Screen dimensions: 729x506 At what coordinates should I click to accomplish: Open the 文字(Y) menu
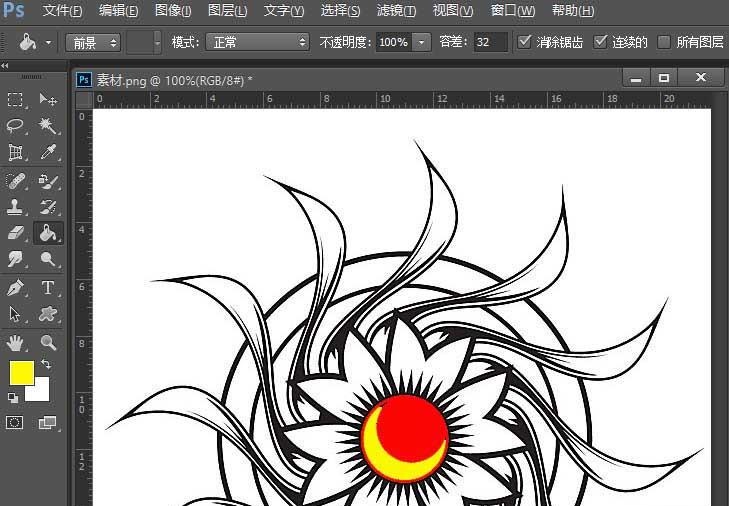284,10
